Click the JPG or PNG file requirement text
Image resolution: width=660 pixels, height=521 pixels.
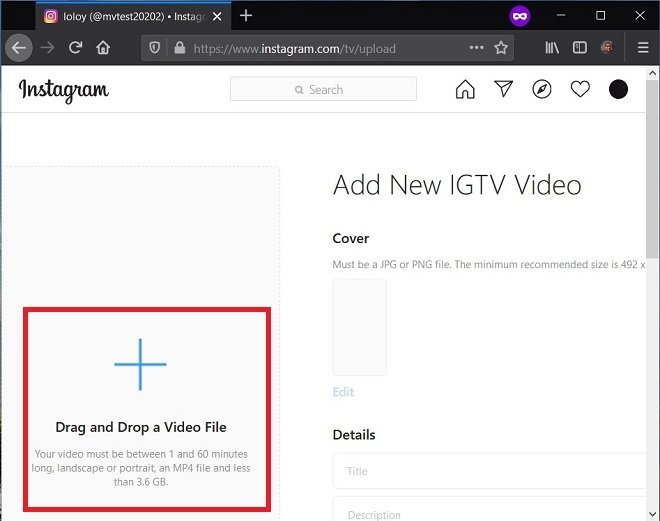click(x=489, y=264)
